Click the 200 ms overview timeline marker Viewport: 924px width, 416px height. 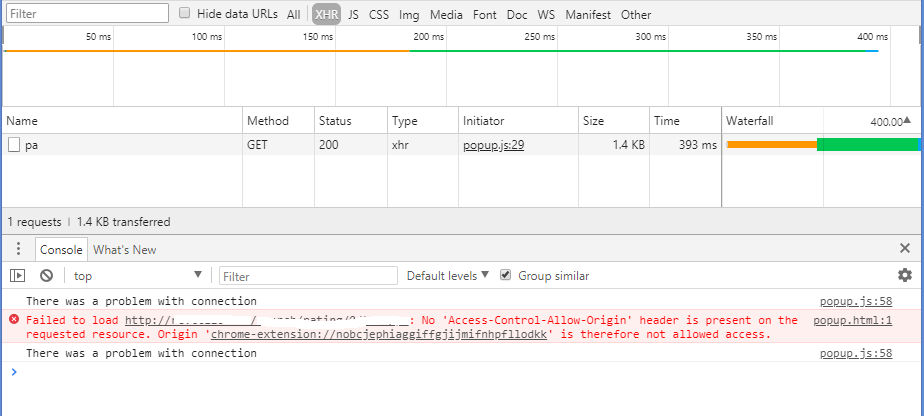pos(428,37)
